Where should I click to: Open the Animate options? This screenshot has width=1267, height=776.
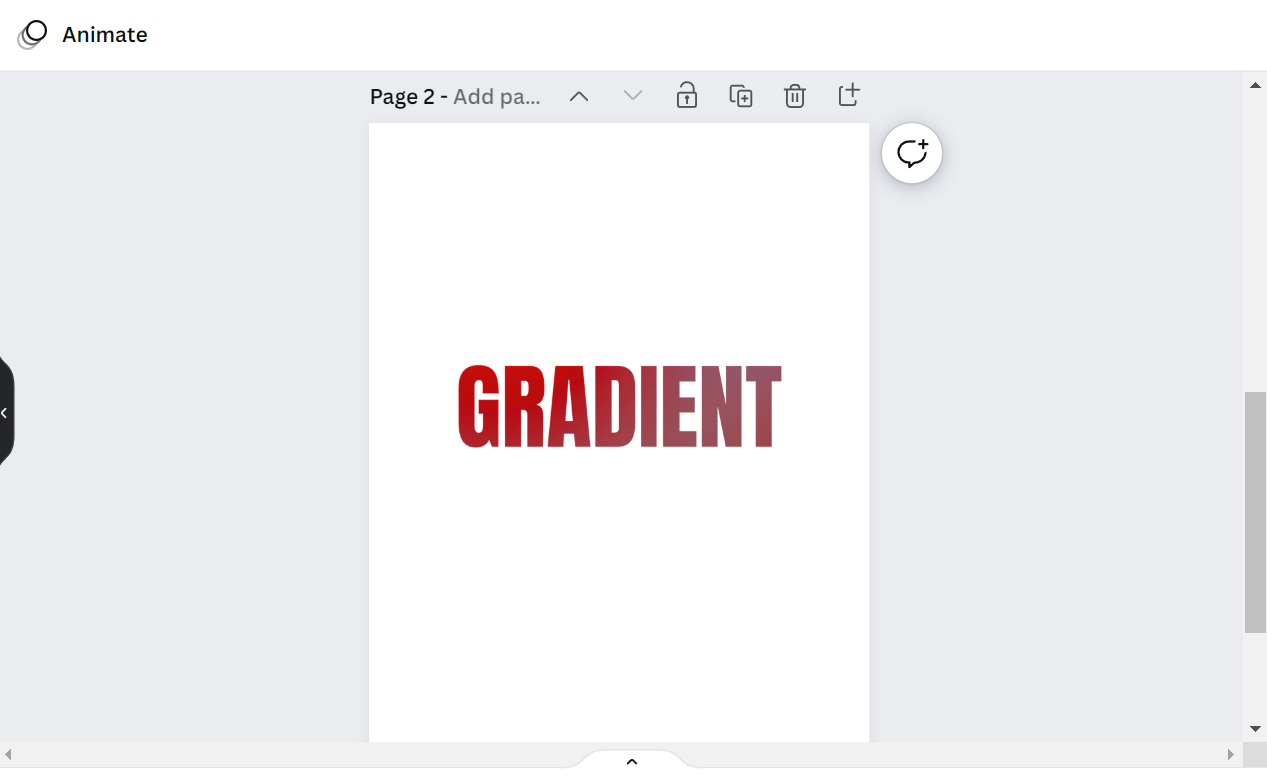click(x=84, y=35)
